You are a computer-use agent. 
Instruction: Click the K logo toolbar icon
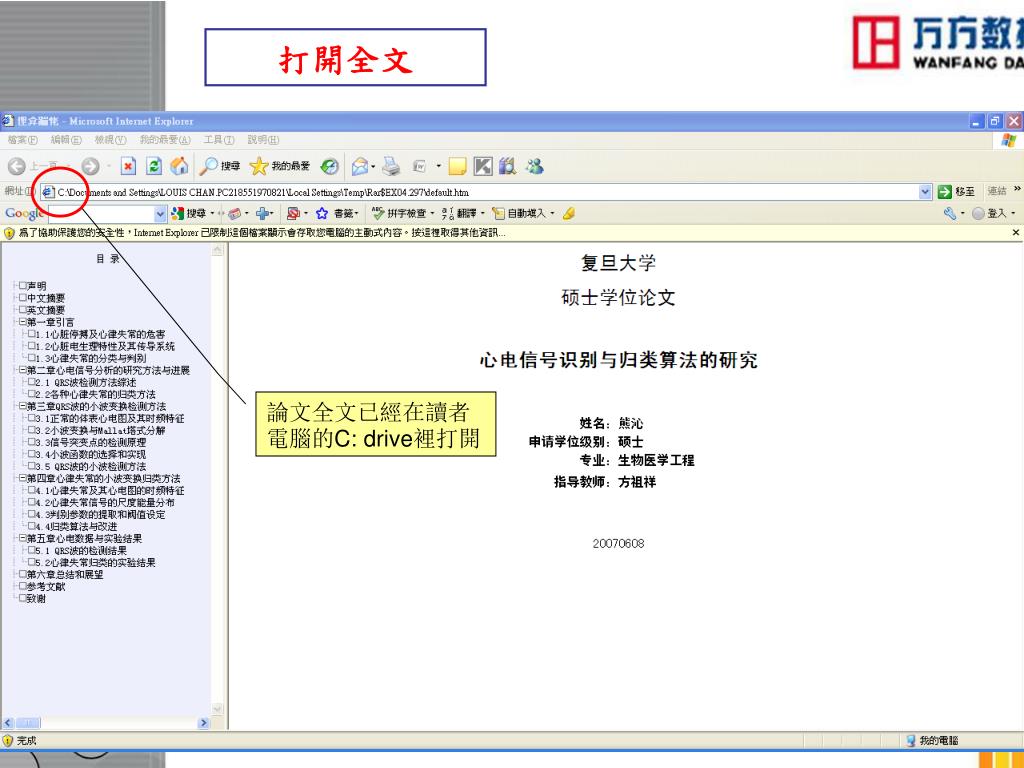tap(483, 167)
